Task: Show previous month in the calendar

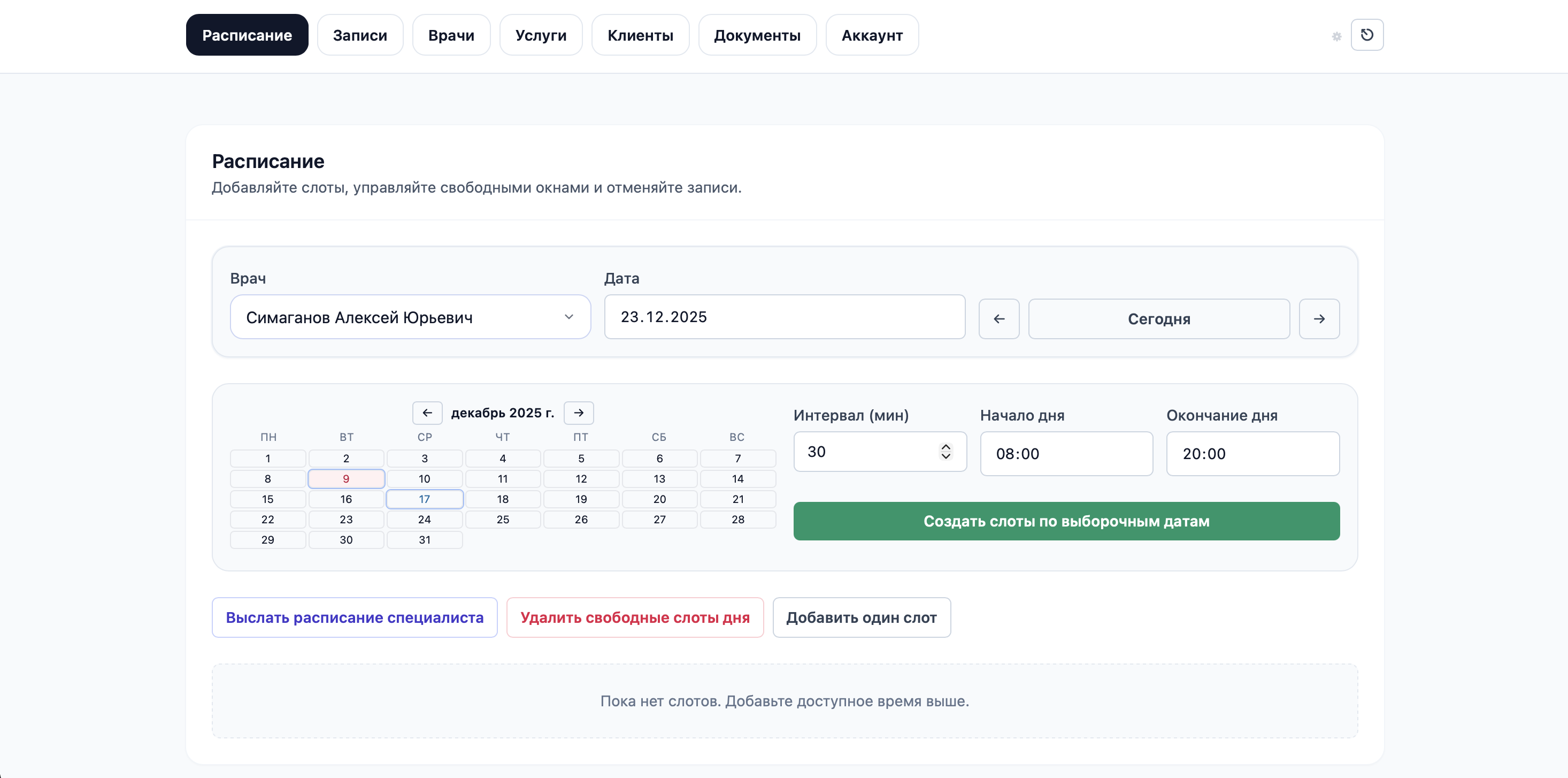Action: click(x=427, y=413)
